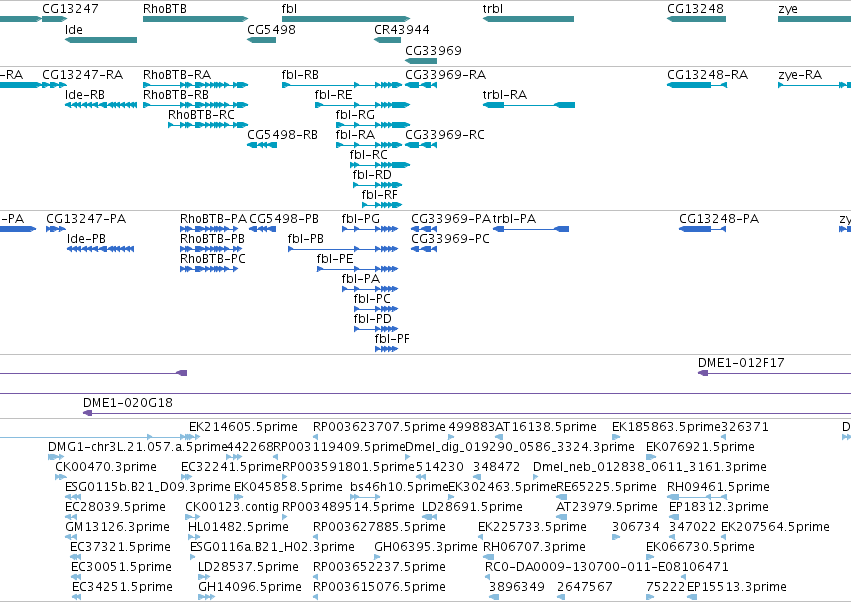Click the fbl-RE transcript label
The height and width of the screenshot is (602, 851).
(x=333, y=94)
